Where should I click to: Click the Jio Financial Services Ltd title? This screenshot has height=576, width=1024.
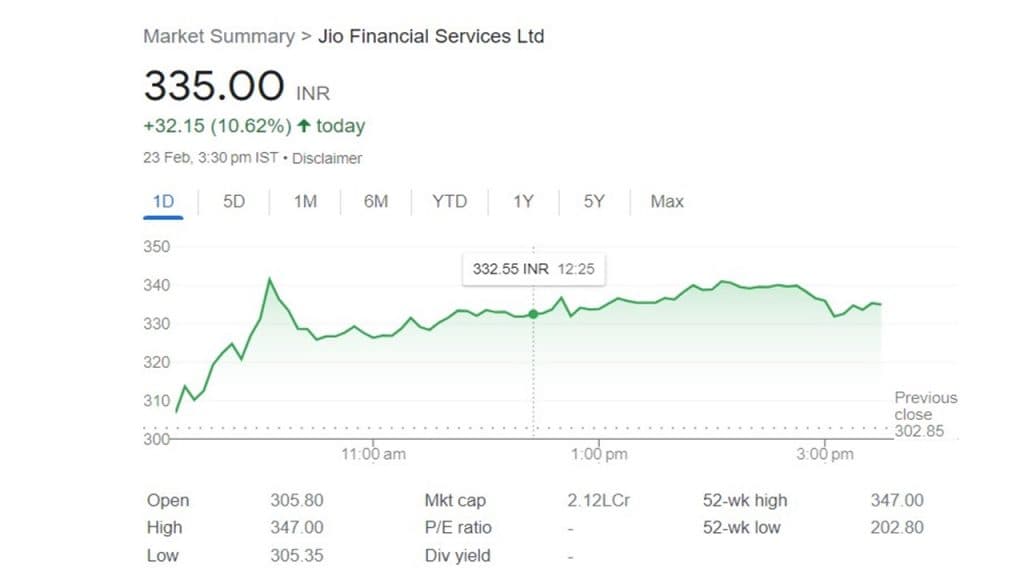click(431, 36)
